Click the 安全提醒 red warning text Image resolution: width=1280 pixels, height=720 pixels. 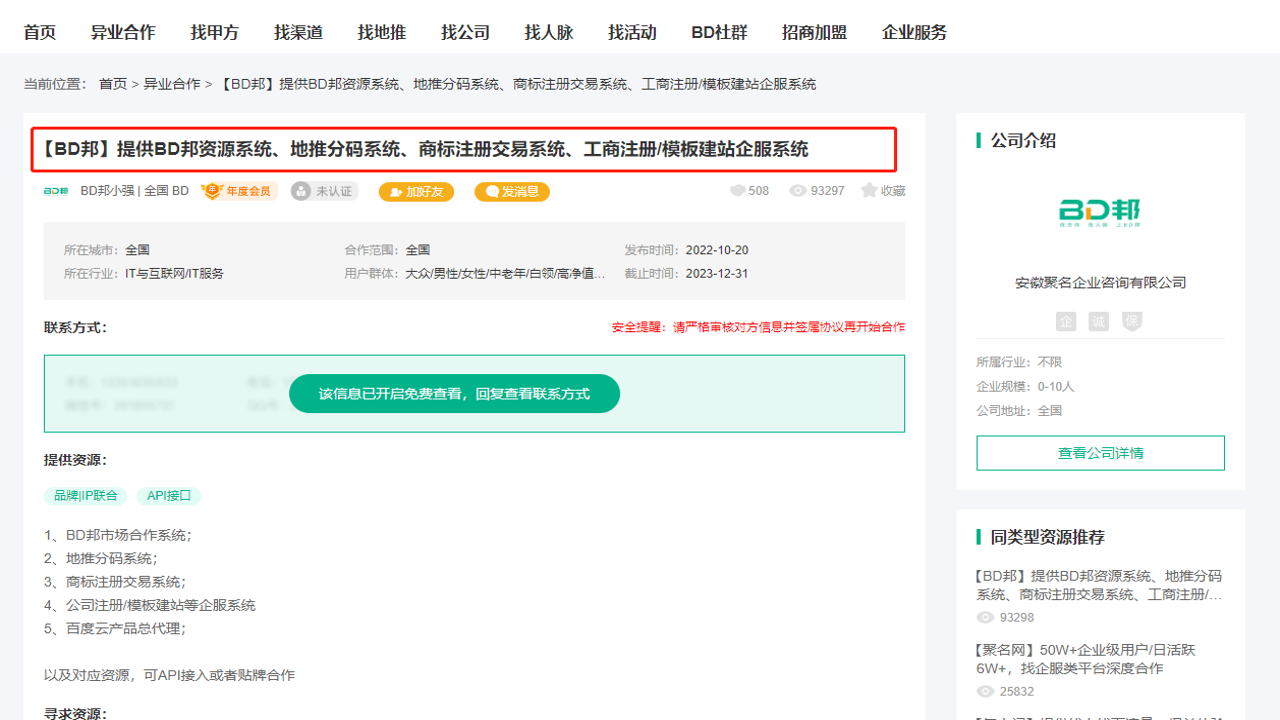click(x=758, y=327)
